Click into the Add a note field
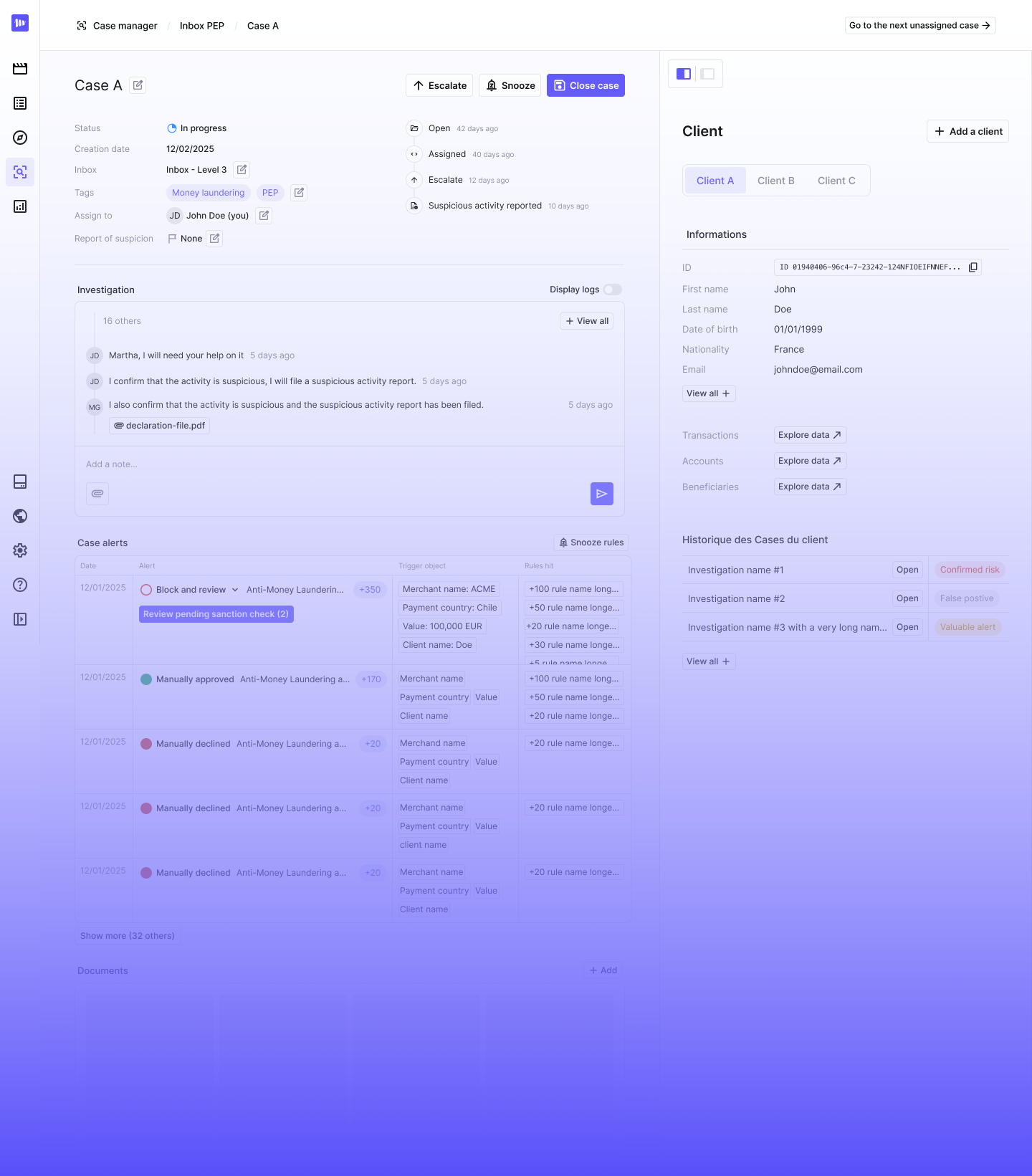The height and width of the screenshot is (1176, 1032). pyautogui.click(x=350, y=464)
